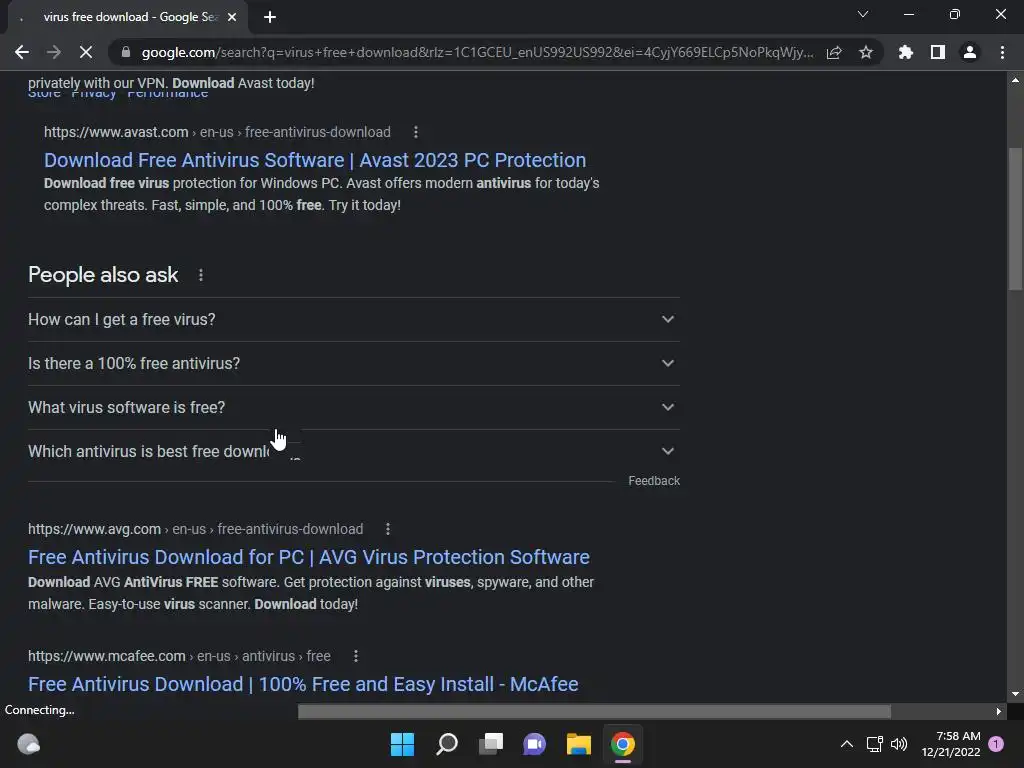Click the Feedback link
This screenshot has width=1024, height=768.
(x=654, y=481)
